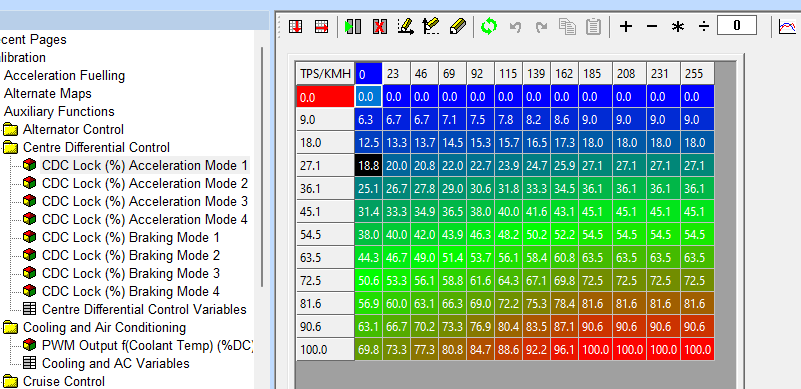
Task: Click the Cooling and Air Conditioning folder icon
Action: click(10, 328)
